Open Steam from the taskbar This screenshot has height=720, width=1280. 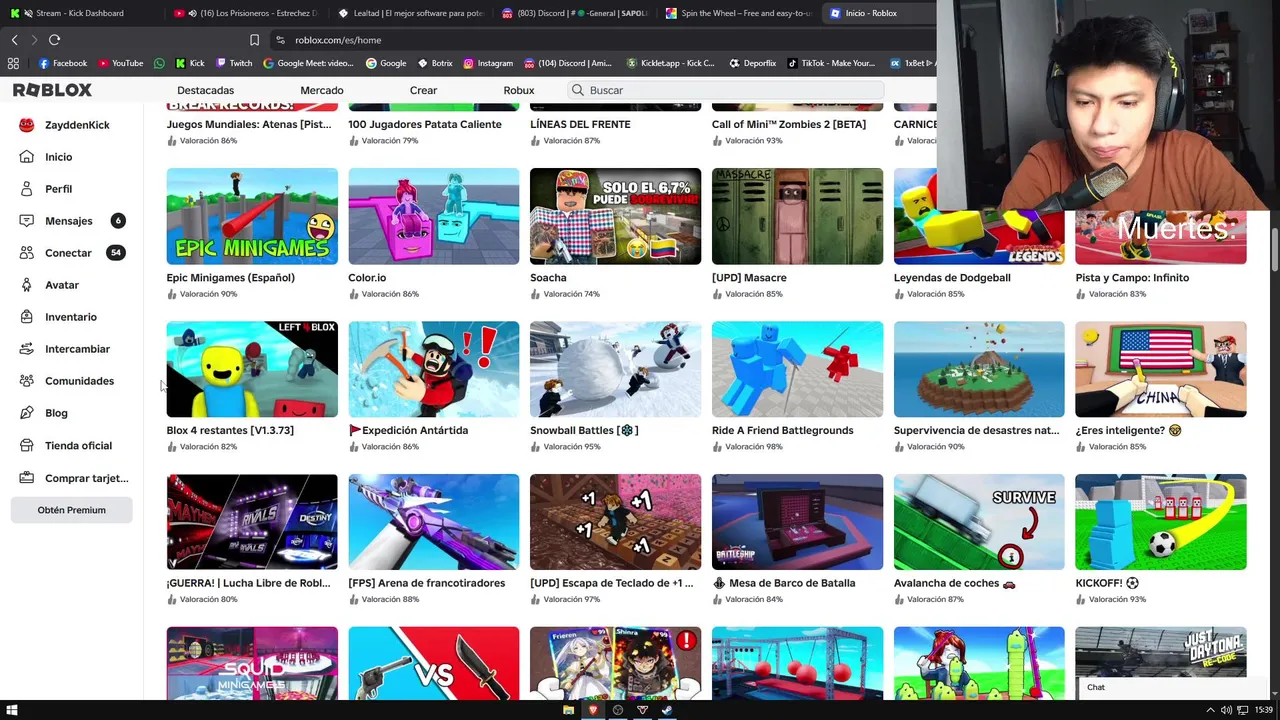667,710
